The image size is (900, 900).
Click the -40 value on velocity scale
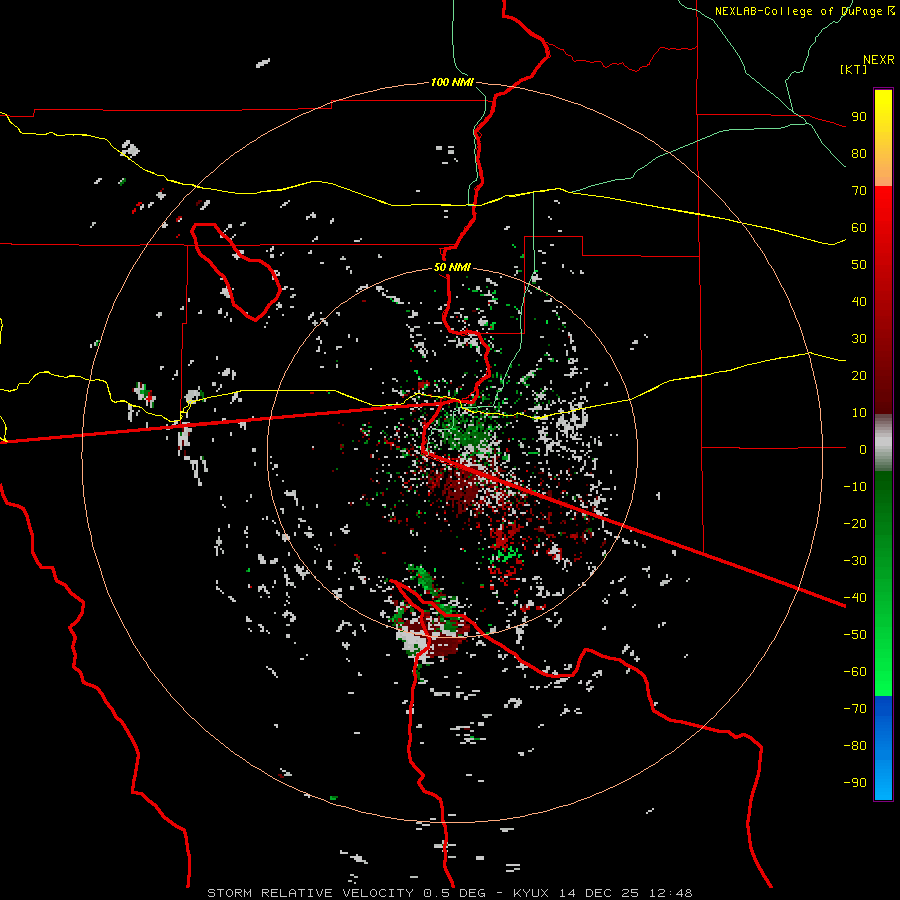pos(855,598)
